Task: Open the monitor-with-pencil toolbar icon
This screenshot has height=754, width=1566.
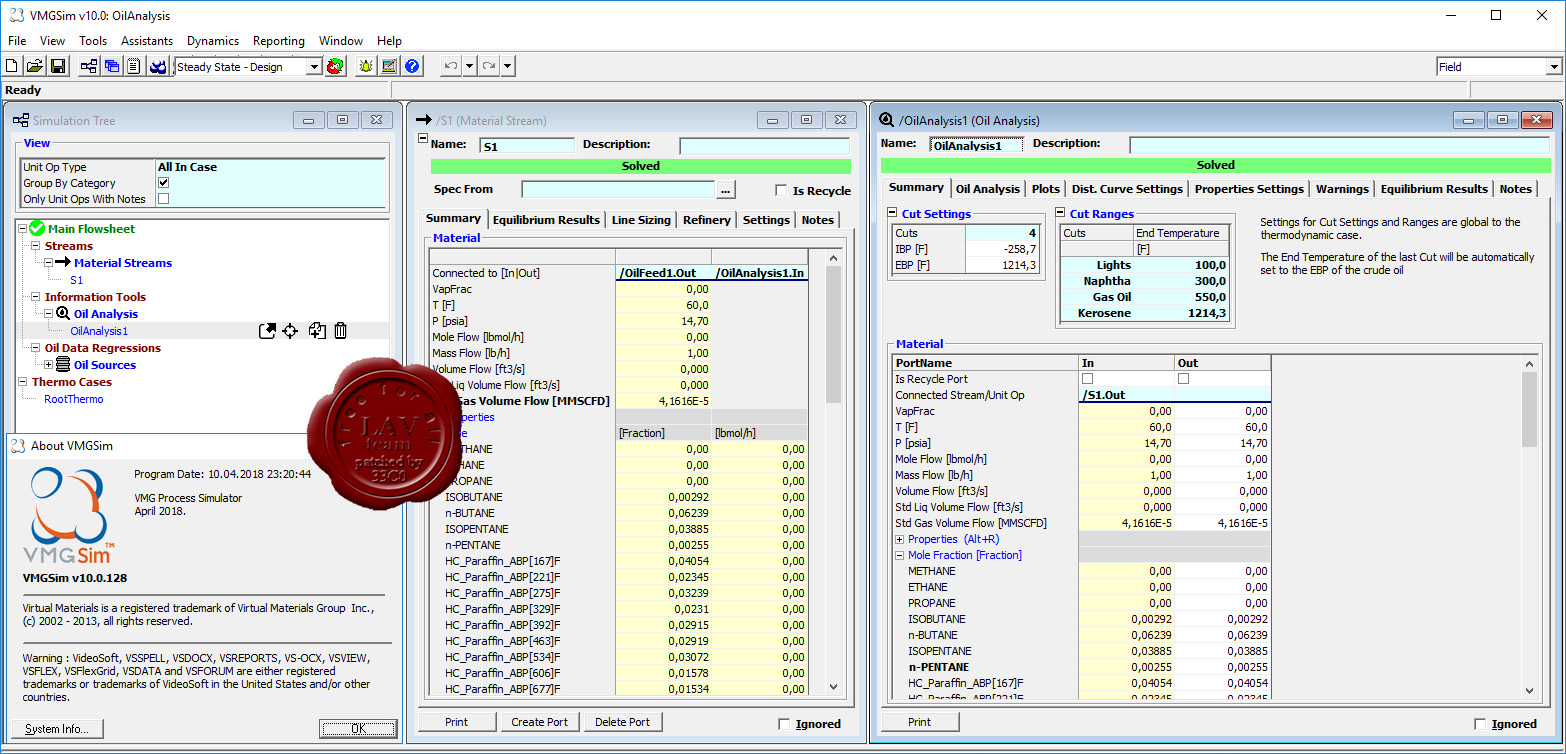Action: pos(389,66)
